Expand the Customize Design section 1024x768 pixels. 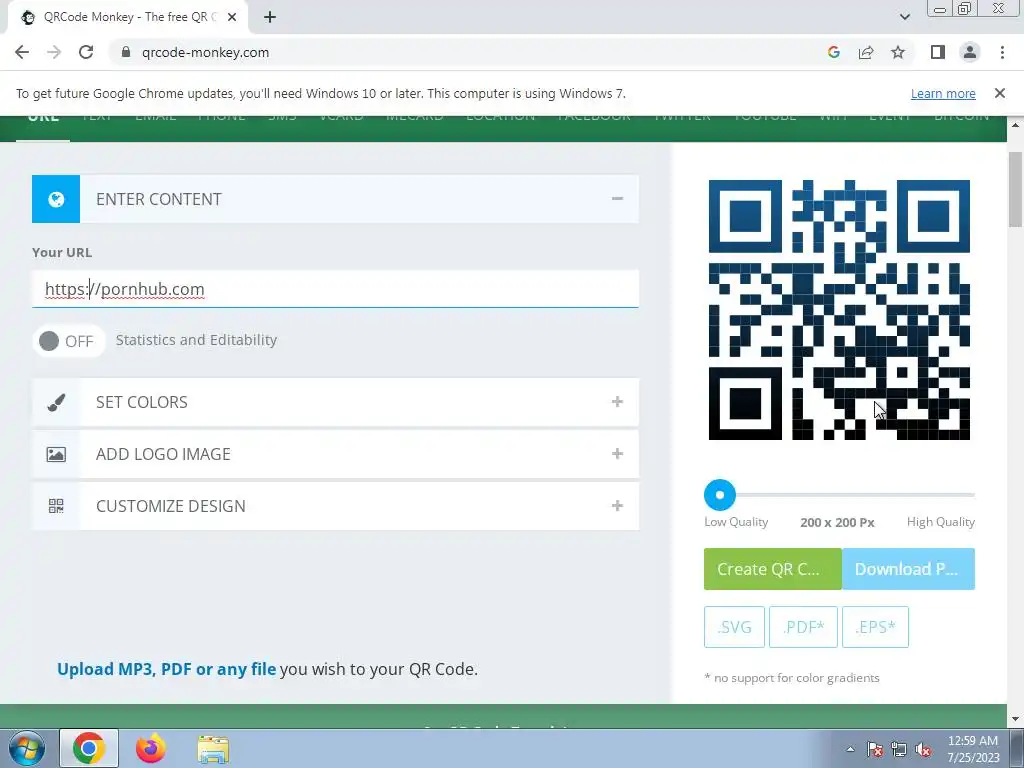pos(617,505)
